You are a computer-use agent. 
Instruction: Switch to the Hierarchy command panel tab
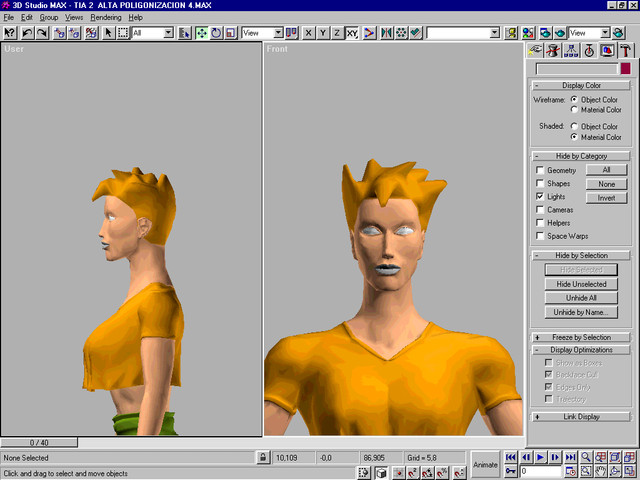point(571,51)
